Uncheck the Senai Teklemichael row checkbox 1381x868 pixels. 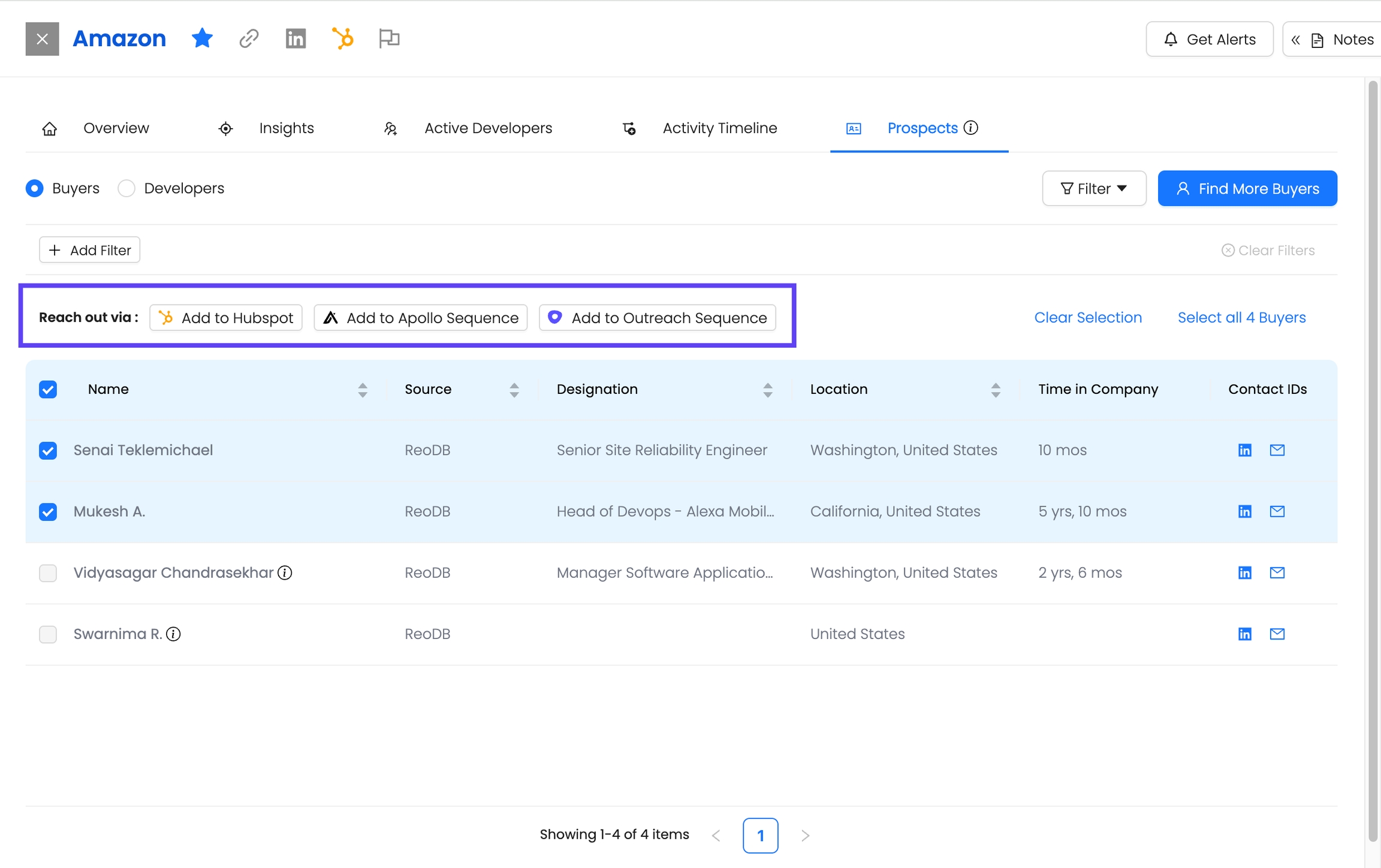[x=48, y=450]
